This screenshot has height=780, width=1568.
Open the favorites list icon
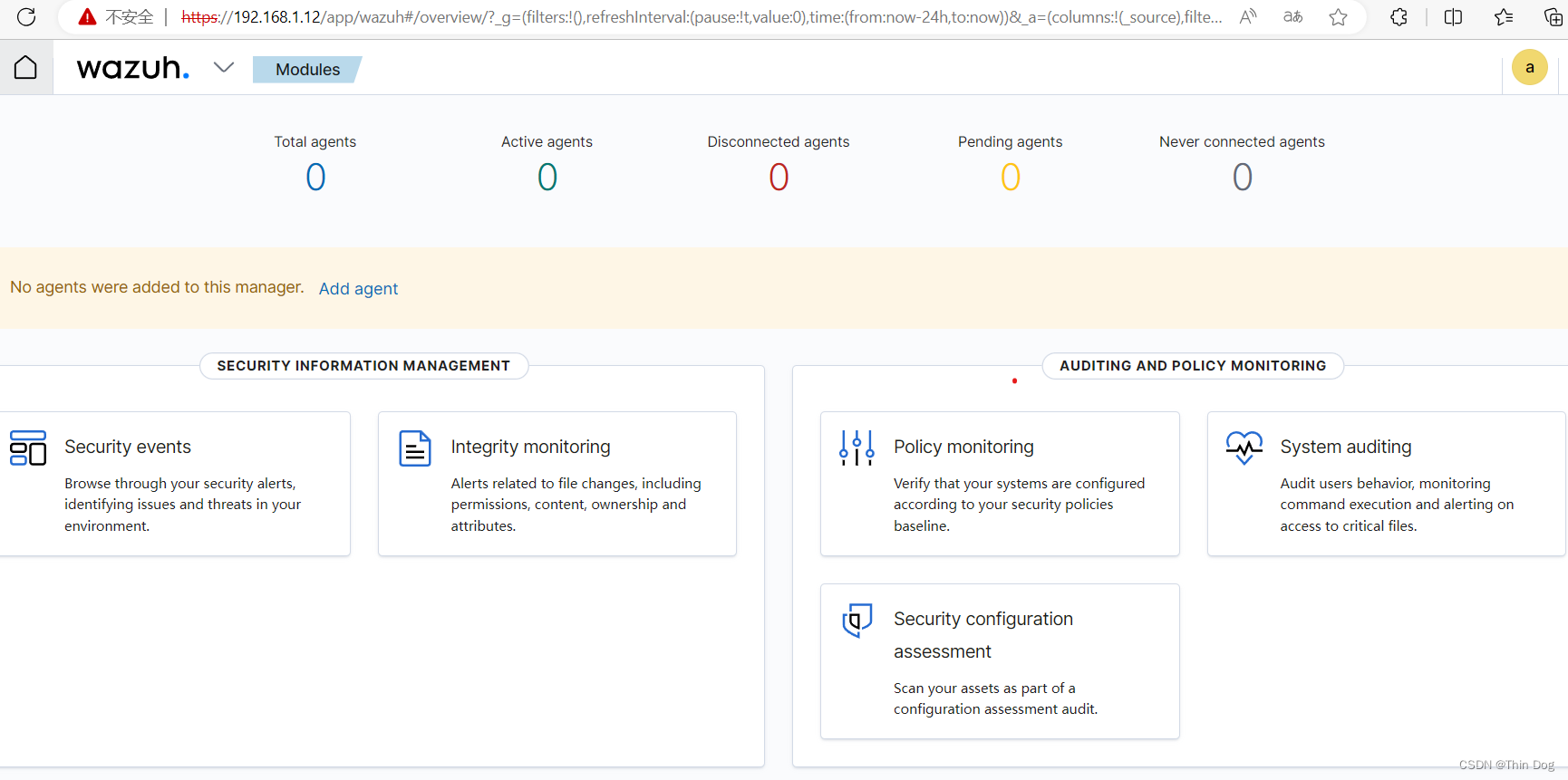tap(1504, 16)
